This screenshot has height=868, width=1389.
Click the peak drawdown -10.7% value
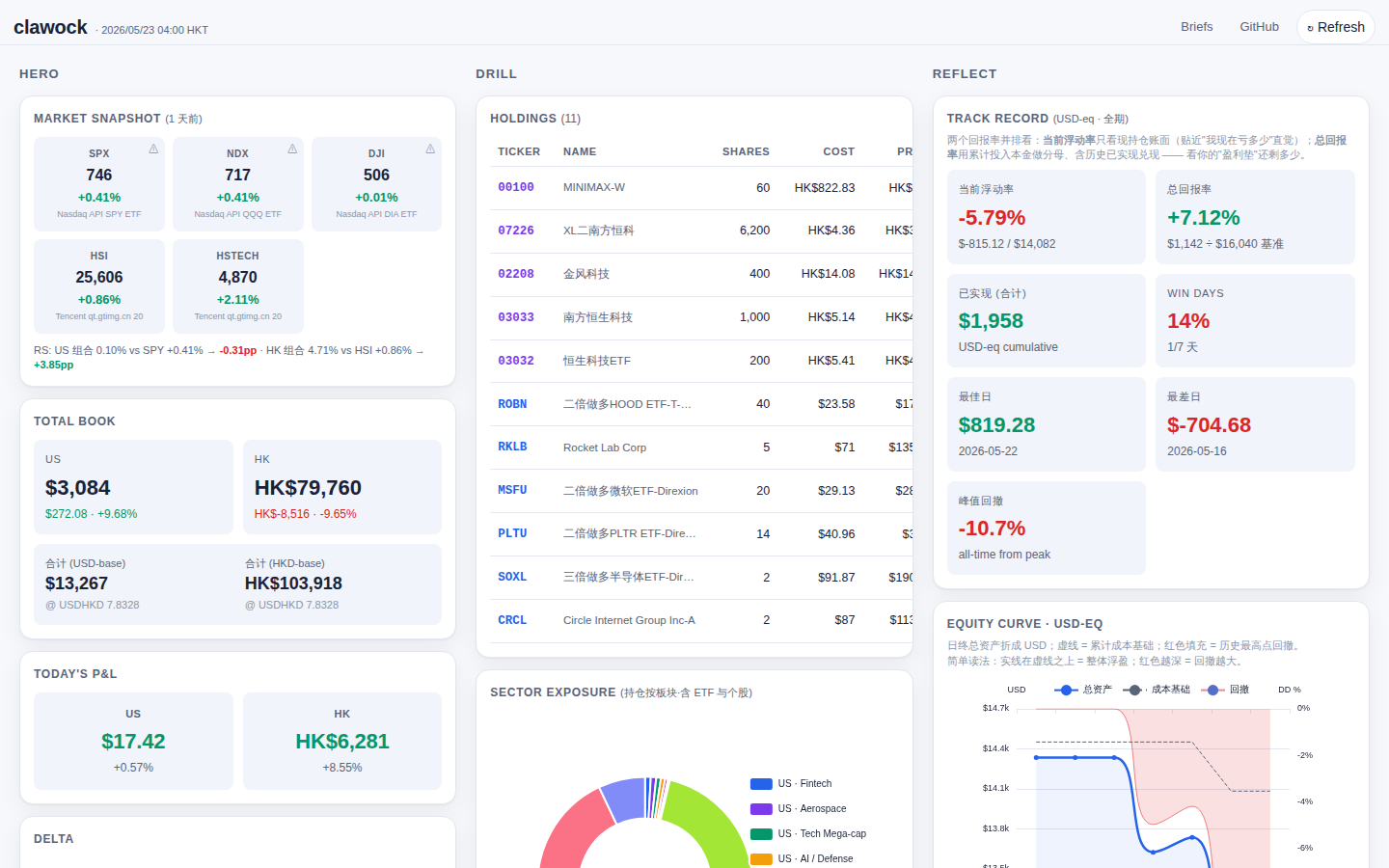pyautogui.click(x=992, y=529)
